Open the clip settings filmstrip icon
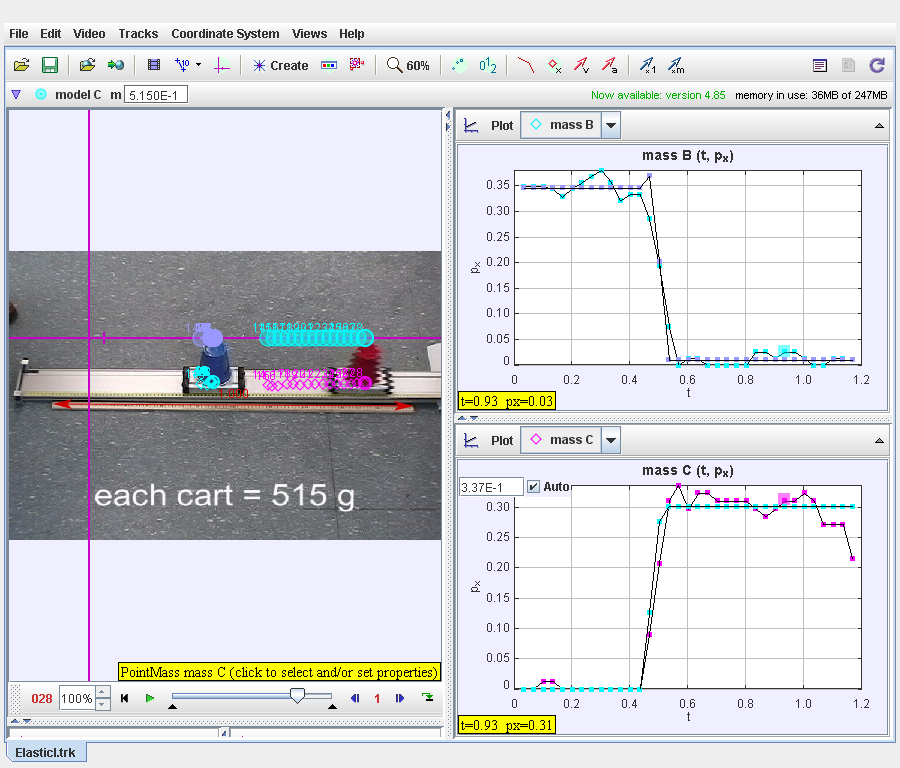Screen dimensions: 900x768 pyautogui.click(x=153, y=65)
